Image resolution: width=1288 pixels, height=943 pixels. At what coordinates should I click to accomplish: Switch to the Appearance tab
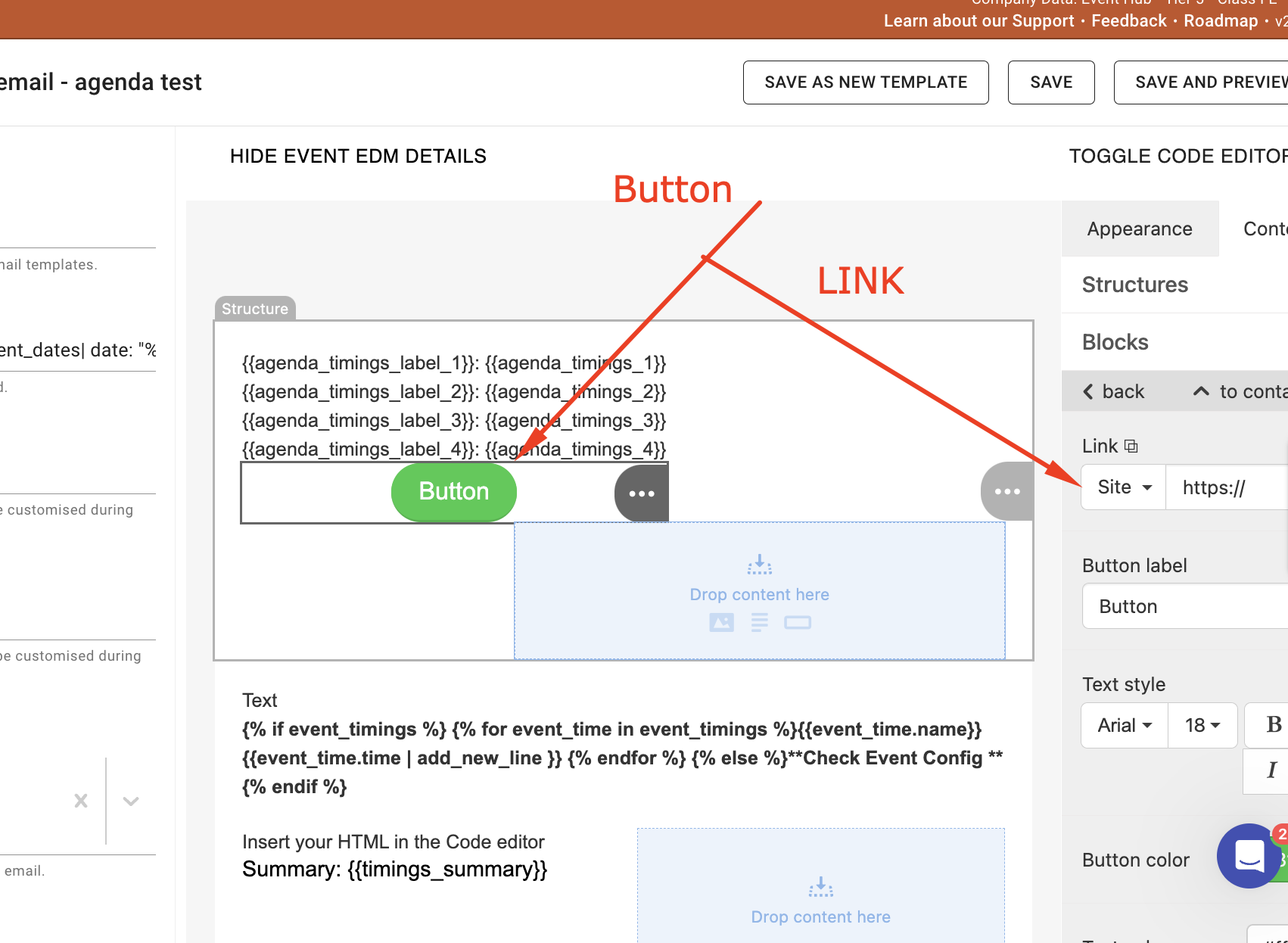click(x=1140, y=229)
